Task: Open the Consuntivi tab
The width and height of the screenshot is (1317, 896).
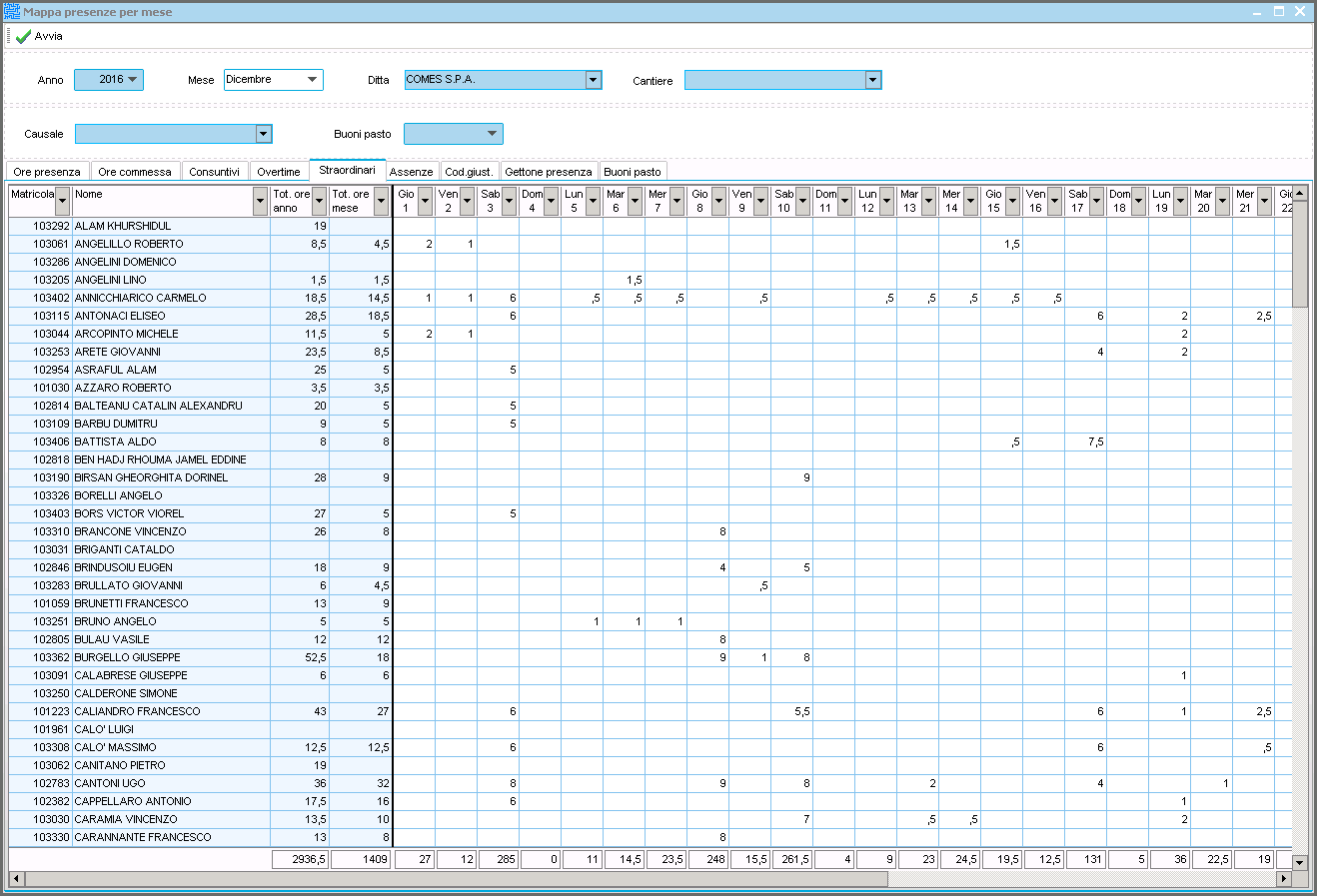Action: point(214,172)
